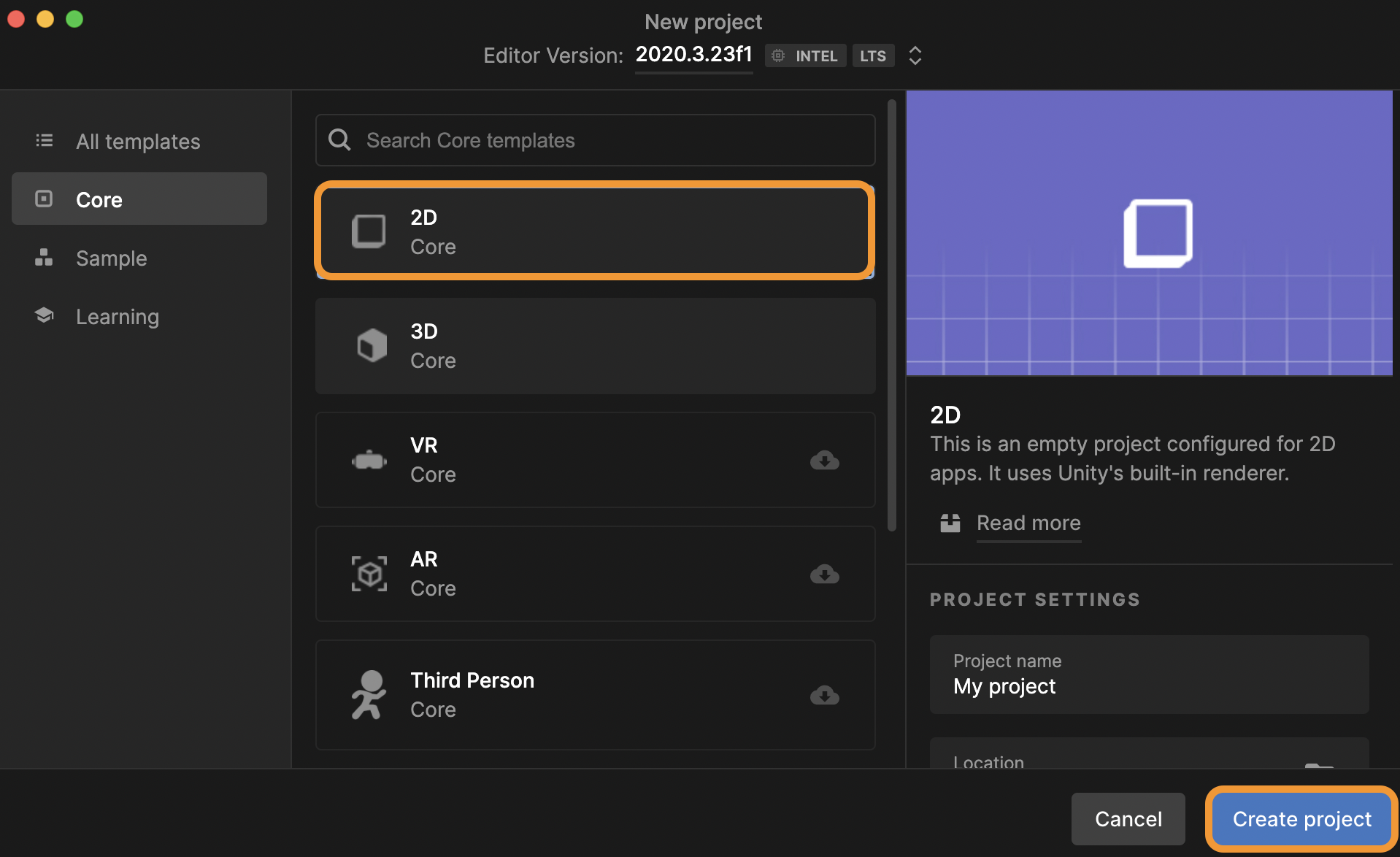Click the magnifier icon in the search box
Image resolution: width=1400 pixels, height=857 pixels.
point(339,139)
